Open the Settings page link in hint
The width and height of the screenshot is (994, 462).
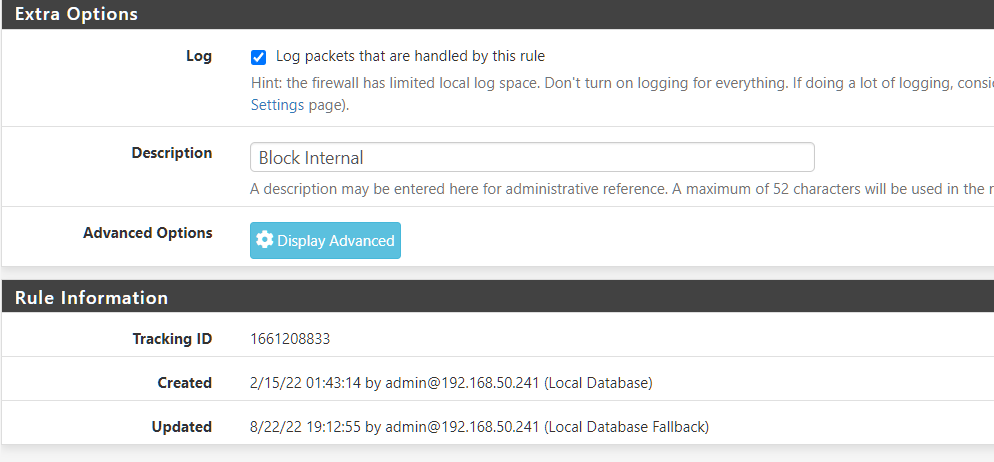(x=277, y=105)
